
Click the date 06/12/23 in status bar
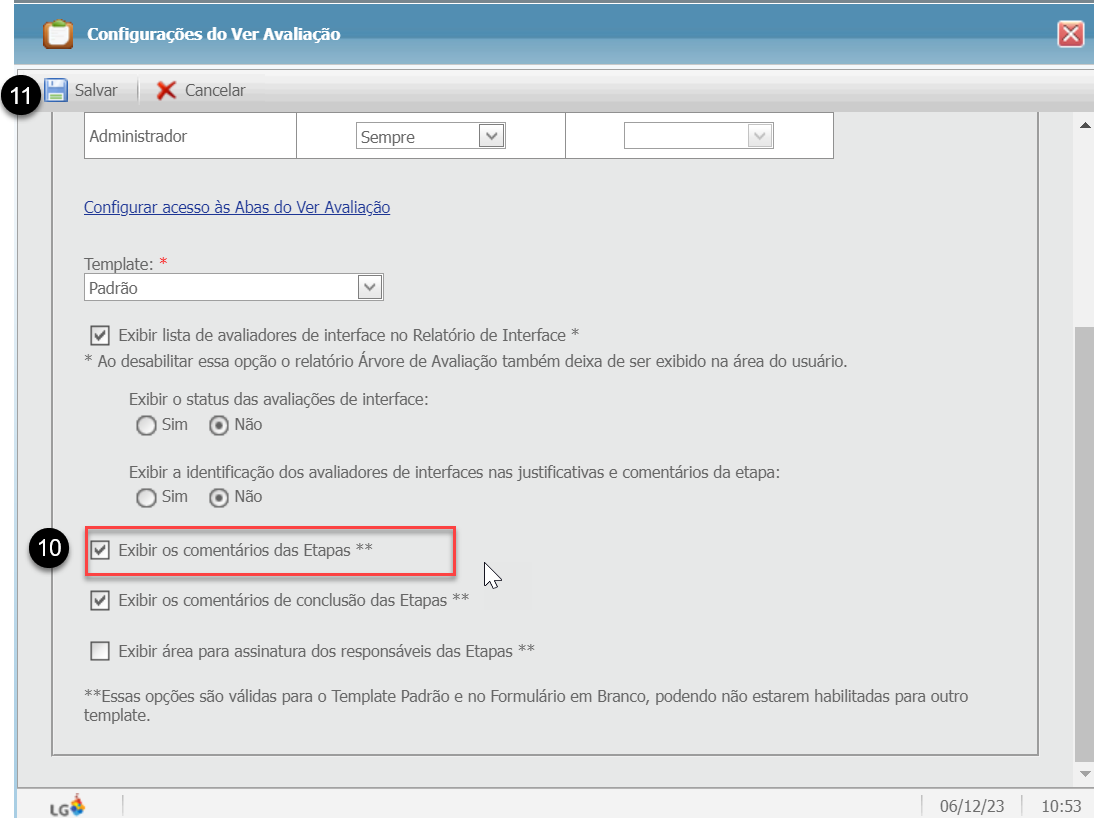[972, 806]
